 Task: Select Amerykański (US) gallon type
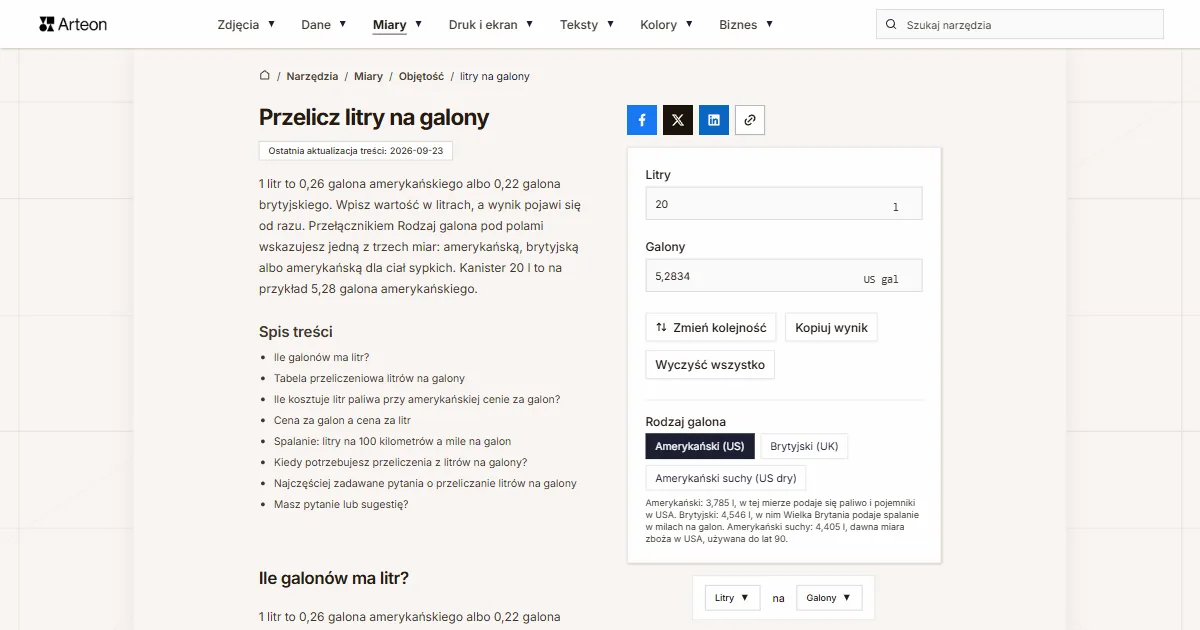pyautogui.click(x=700, y=446)
